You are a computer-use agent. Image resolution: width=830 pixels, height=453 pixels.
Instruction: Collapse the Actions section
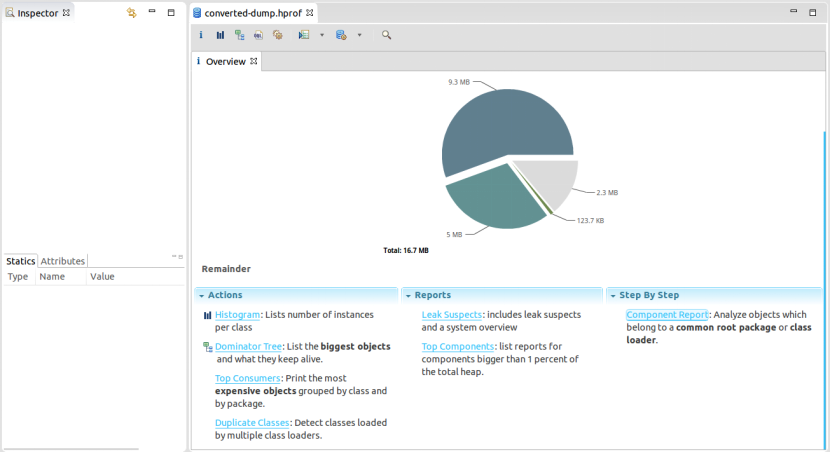(x=202, y=296)
